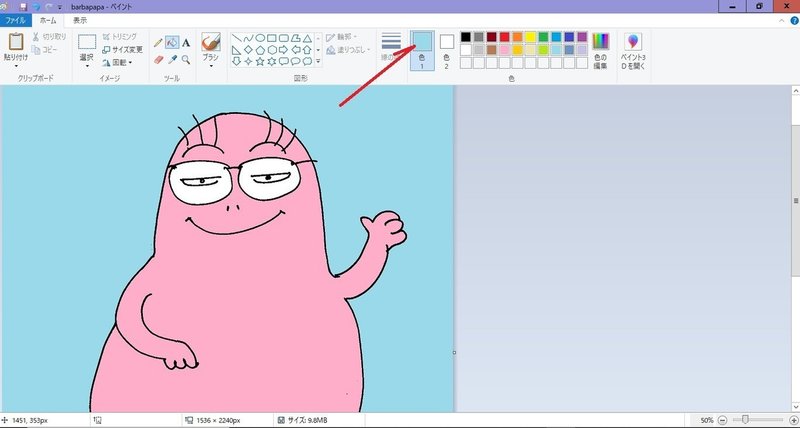Select the Text tool

tap(186, 43)
